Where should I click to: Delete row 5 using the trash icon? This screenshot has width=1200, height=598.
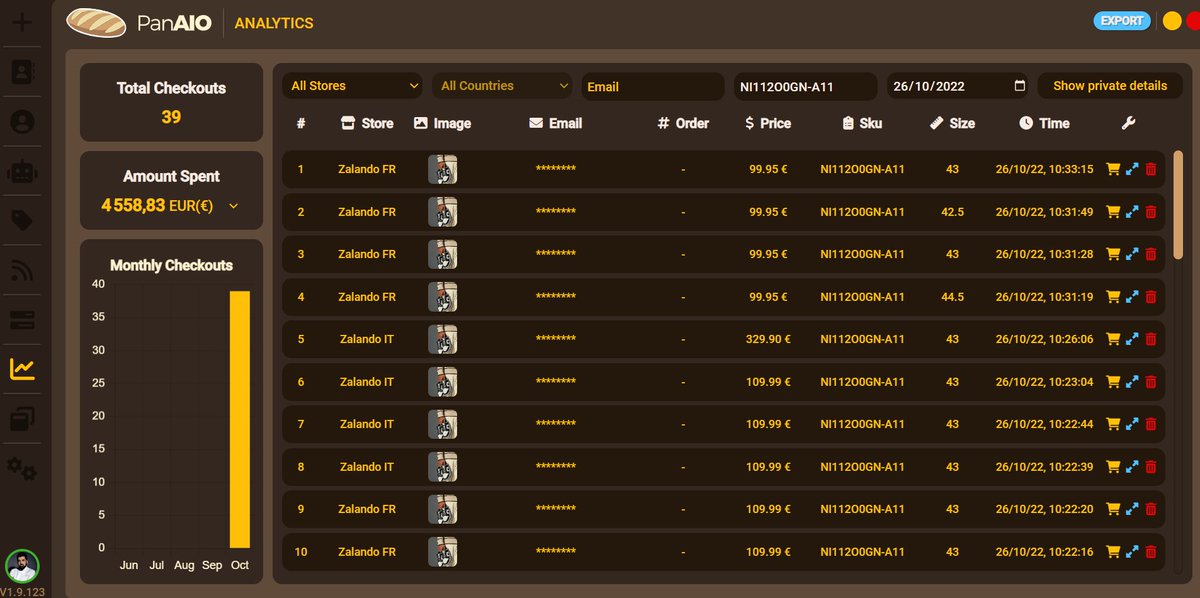tap(1151, 339)
